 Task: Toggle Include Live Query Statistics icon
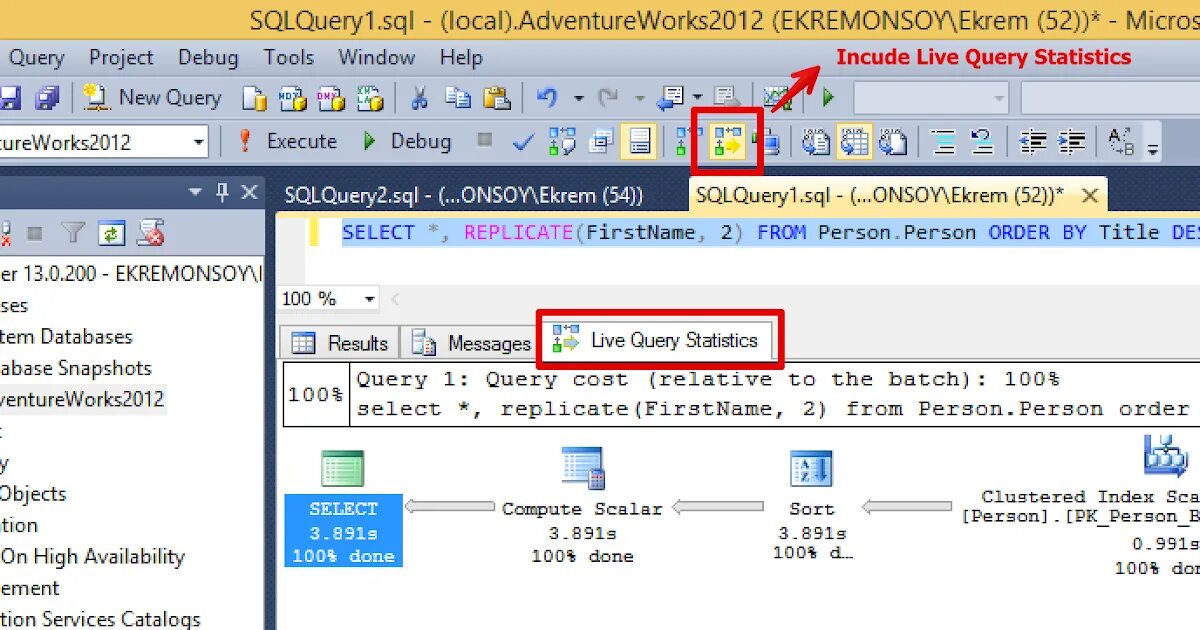coord(727,142)
